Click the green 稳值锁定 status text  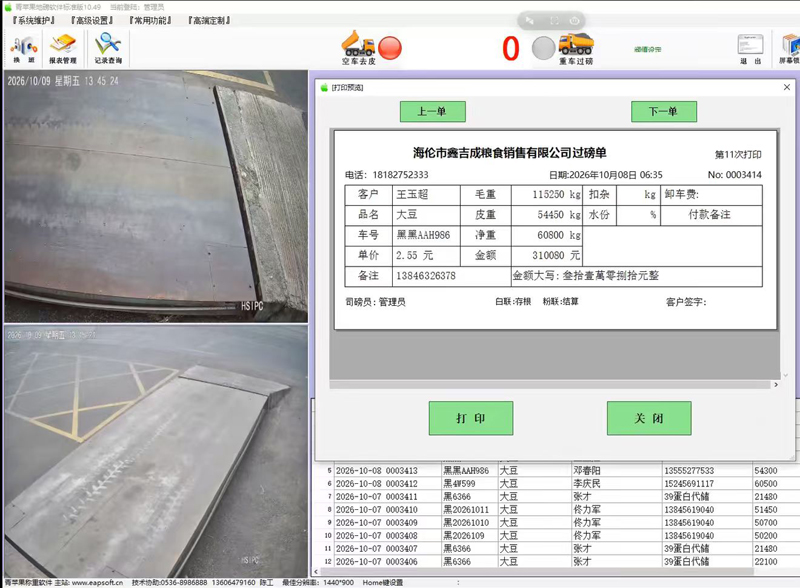coord(647,50)
